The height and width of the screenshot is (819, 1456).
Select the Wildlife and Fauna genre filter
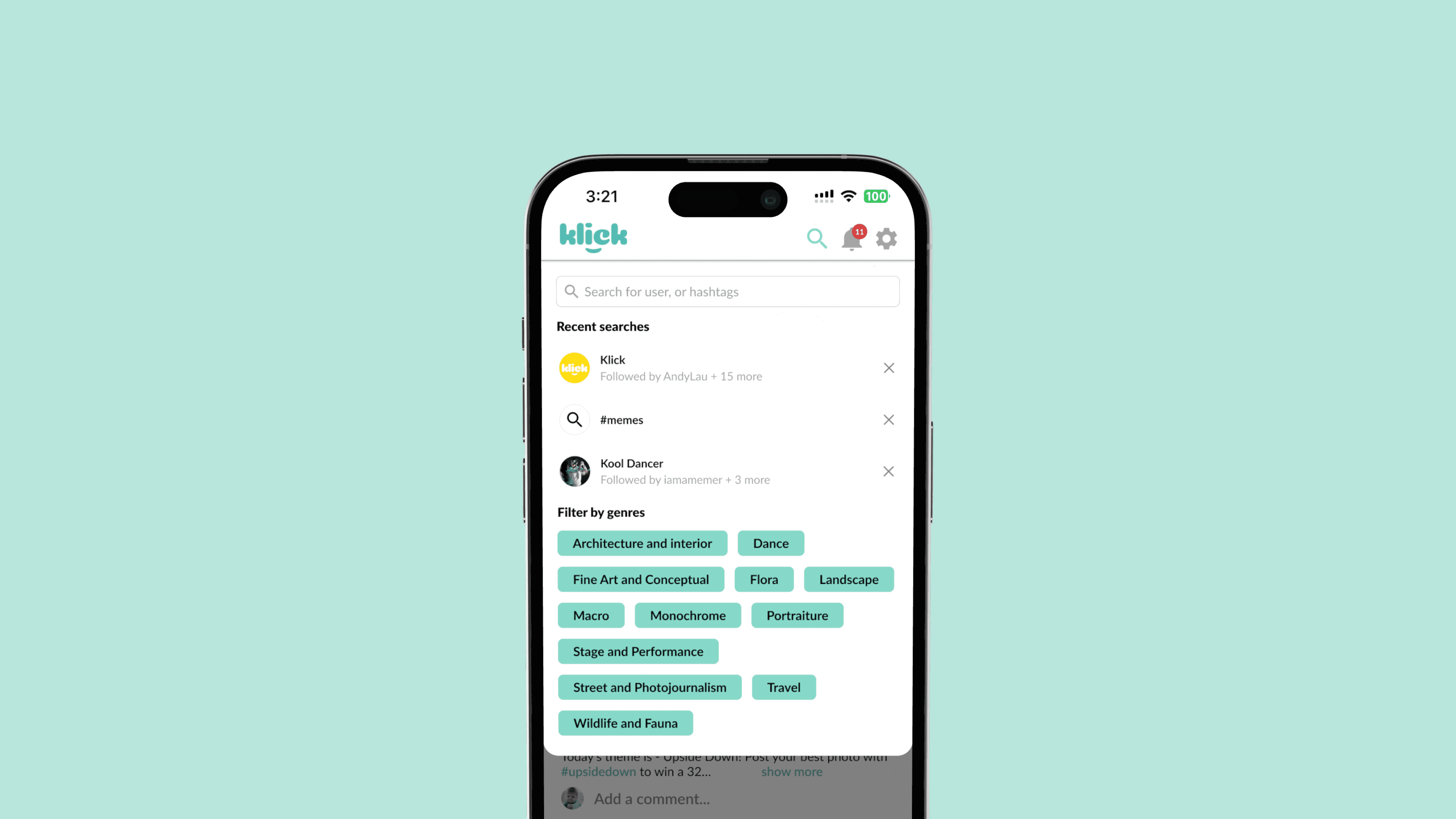coord(625,722)
